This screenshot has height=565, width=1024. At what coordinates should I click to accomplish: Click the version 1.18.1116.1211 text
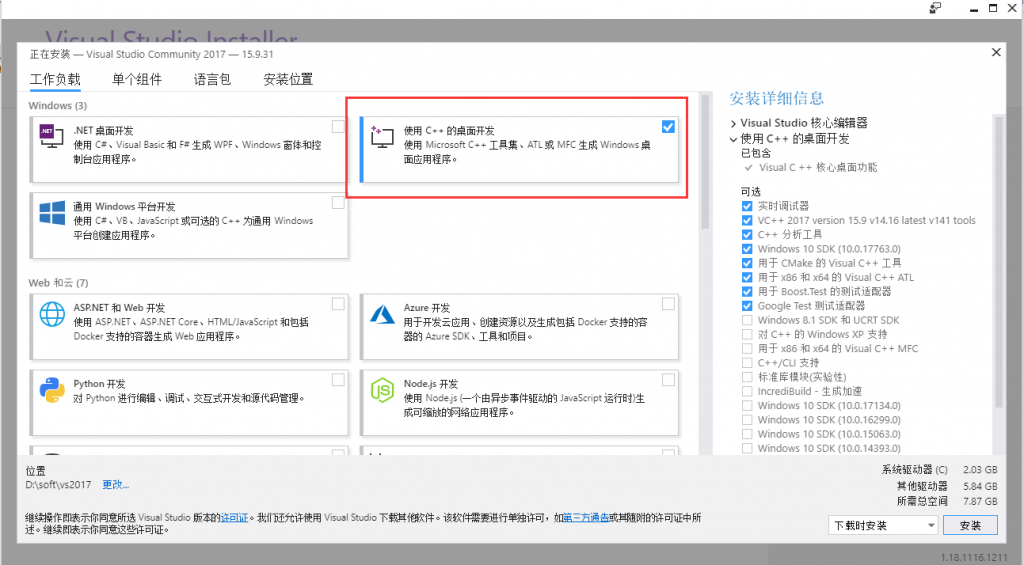tap(974, 557)
